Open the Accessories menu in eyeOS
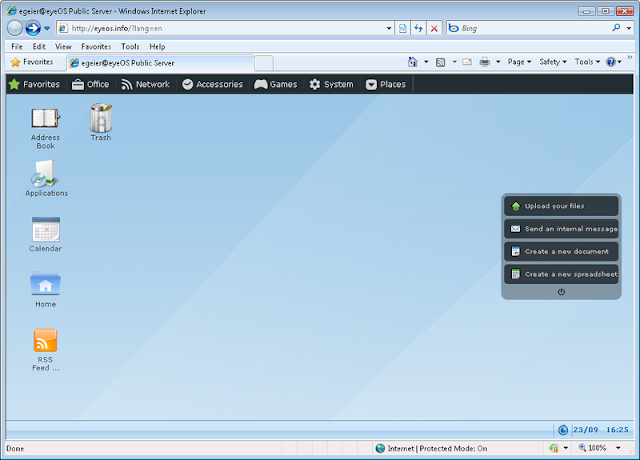640x460 pixels. (213, 84)
